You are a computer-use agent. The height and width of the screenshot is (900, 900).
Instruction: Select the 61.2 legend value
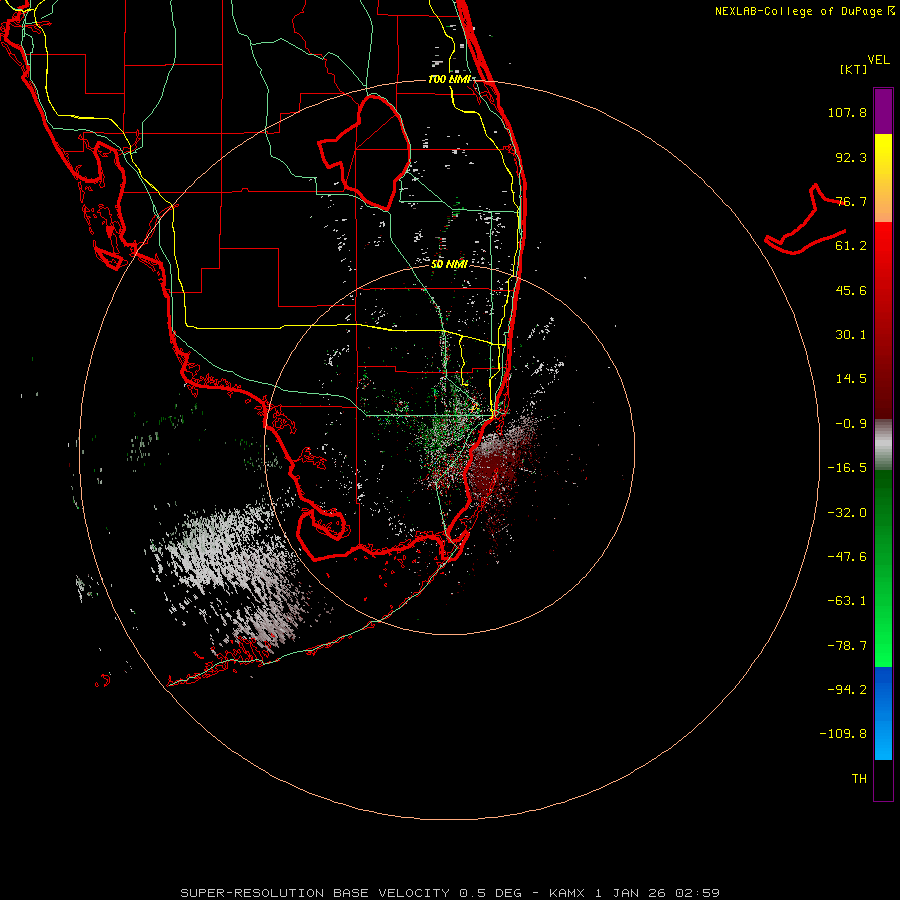[851, 246]
